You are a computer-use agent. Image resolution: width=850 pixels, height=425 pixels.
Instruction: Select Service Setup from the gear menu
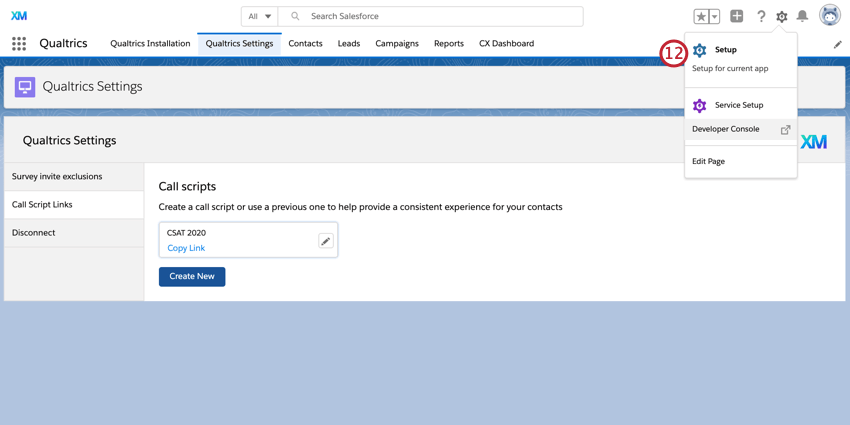click(x=741, y=105)
